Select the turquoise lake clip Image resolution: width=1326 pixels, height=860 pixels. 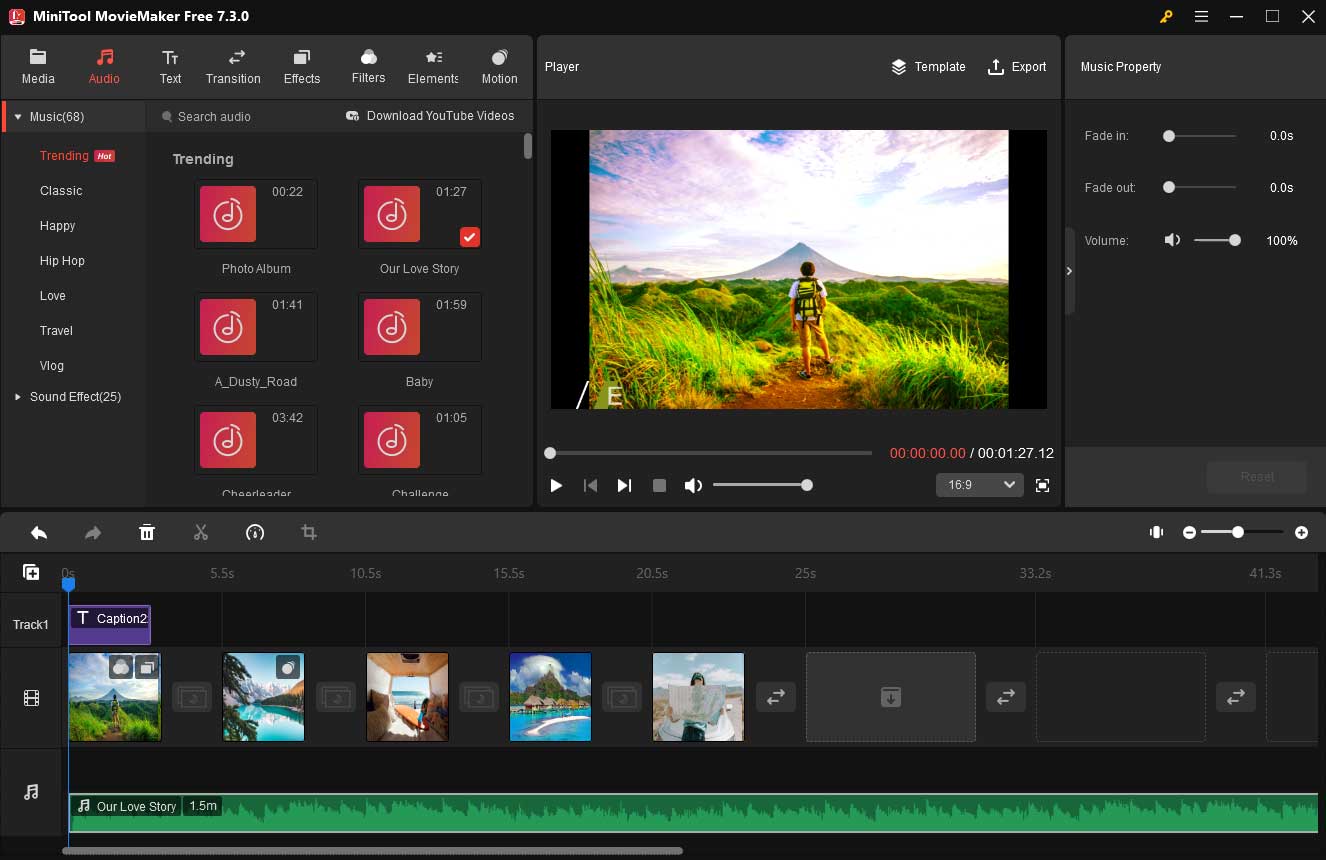[x=263, y=697]
